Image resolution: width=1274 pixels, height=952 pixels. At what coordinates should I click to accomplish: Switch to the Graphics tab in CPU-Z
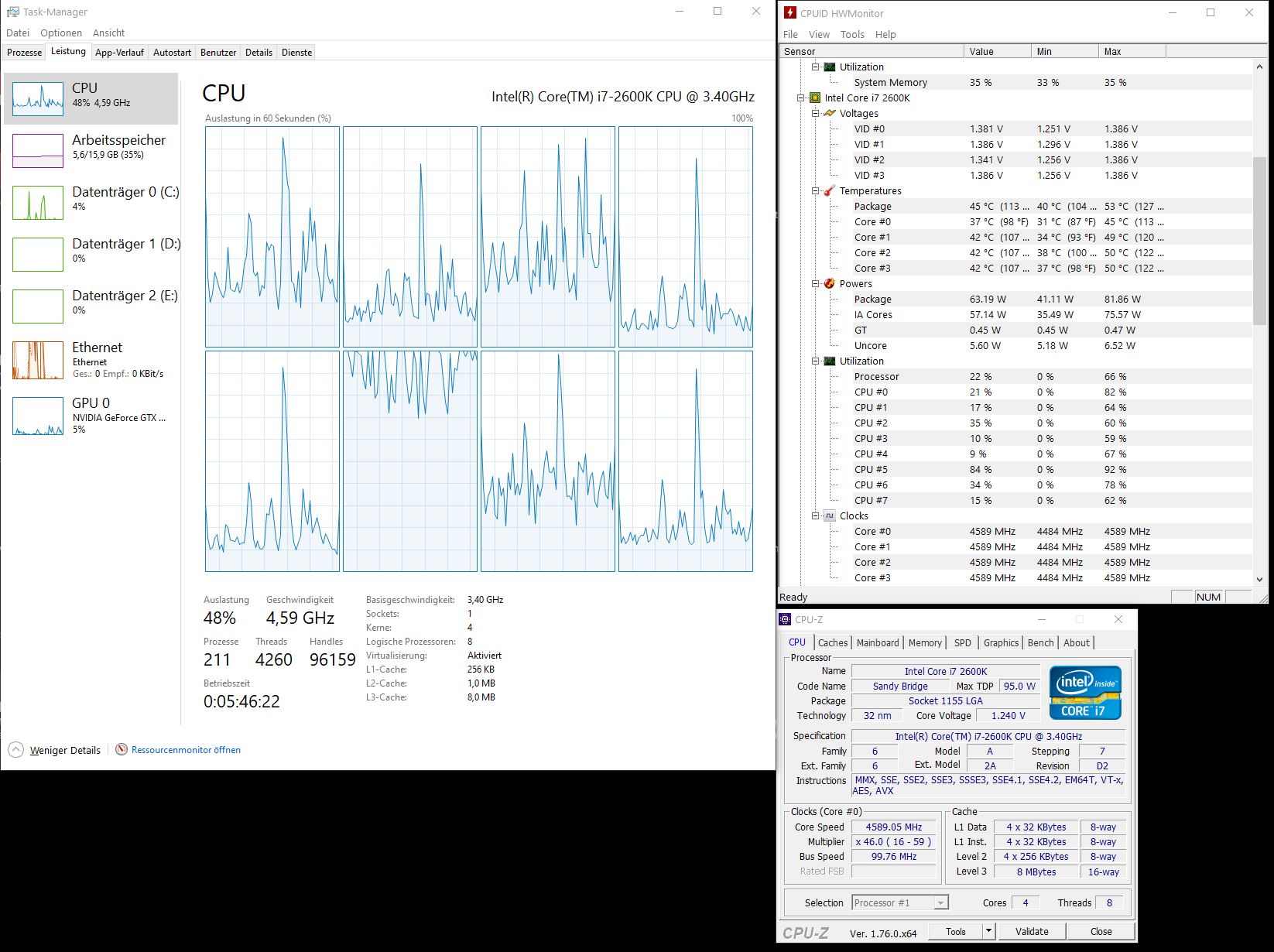click(x=1001, y=643)
